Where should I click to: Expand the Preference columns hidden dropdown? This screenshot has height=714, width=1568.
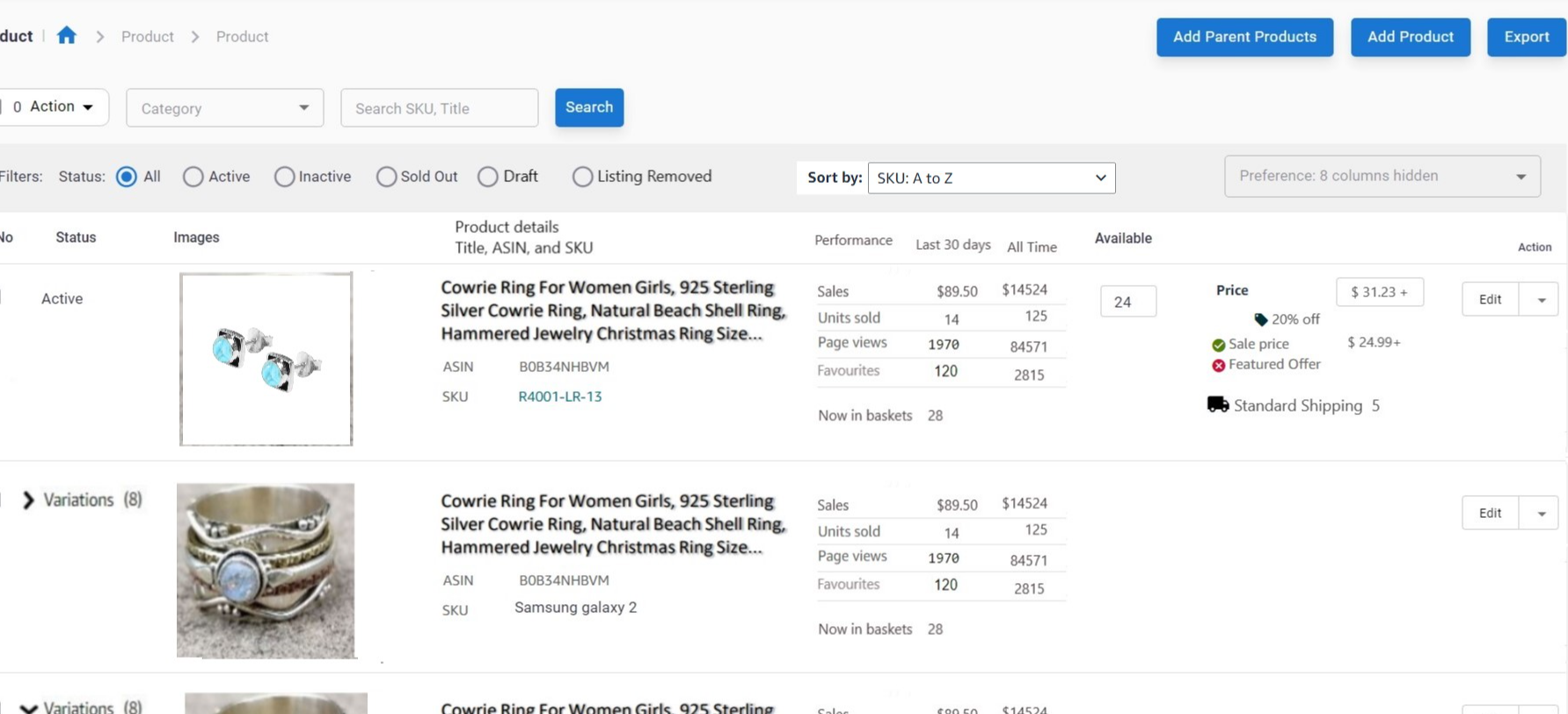(x=1382, y=176)
